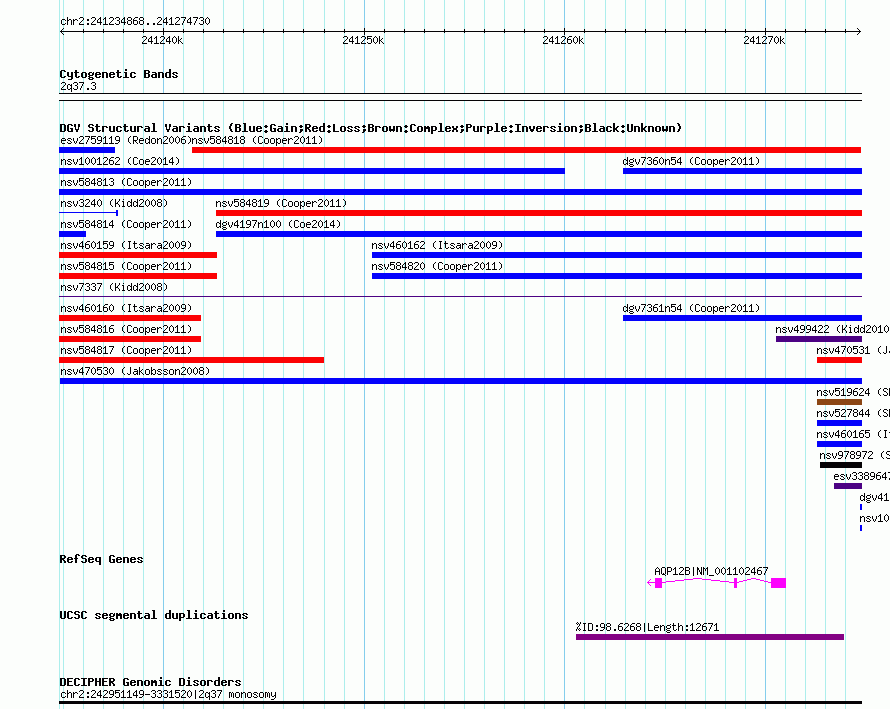Click the dgv7361n54 (Cooper2011) label
Image resolution: width=890 pixels, height=709 pixels.
(x=691, y=308)
